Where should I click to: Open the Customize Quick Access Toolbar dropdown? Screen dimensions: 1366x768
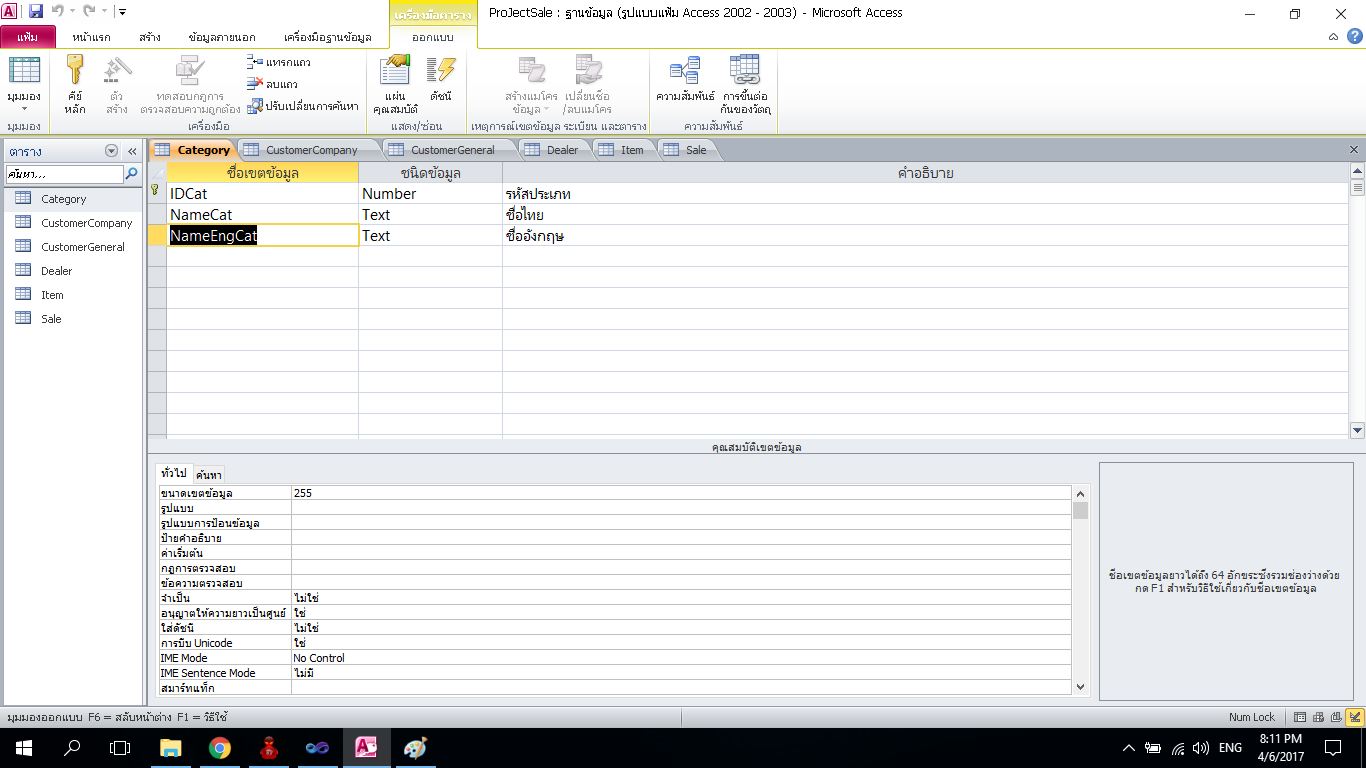click(122, 12)
